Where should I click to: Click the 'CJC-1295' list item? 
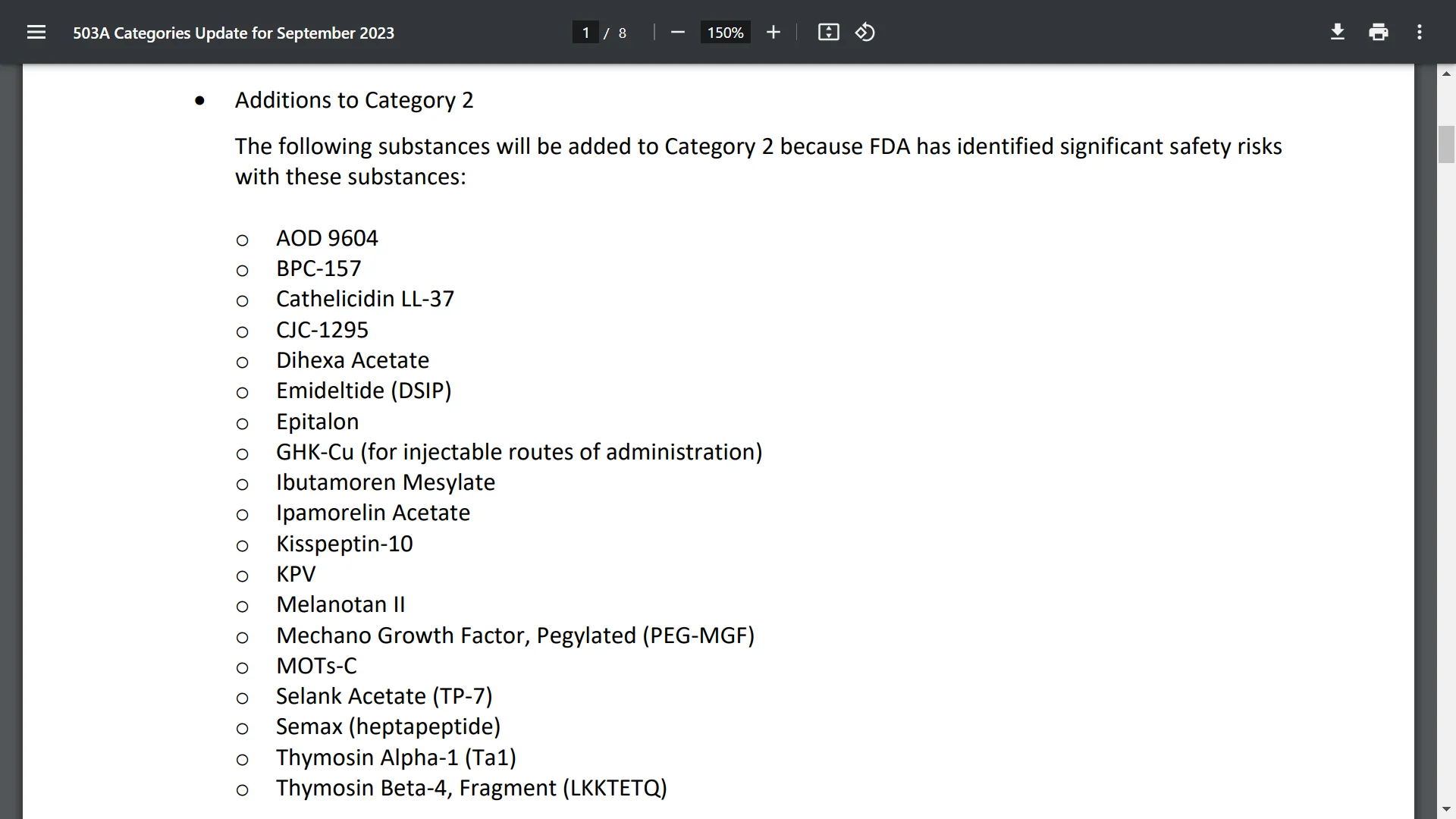pyautogui.click(x=322, y=330)
